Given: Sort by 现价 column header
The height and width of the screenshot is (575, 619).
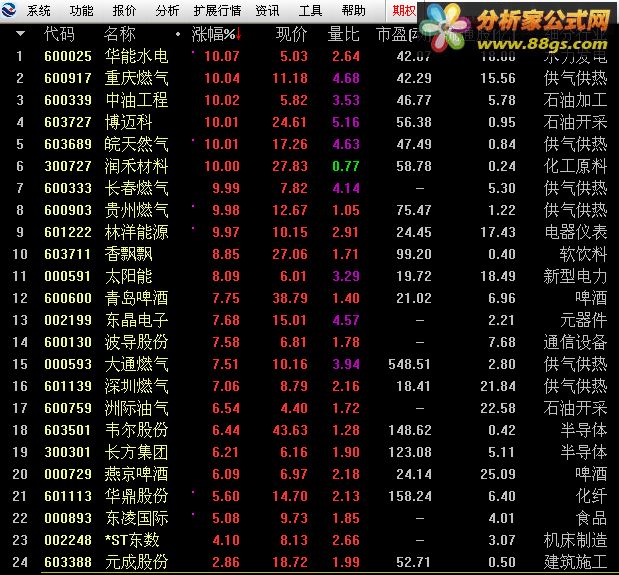Looking at the screenshot, I should pos(291,34).
